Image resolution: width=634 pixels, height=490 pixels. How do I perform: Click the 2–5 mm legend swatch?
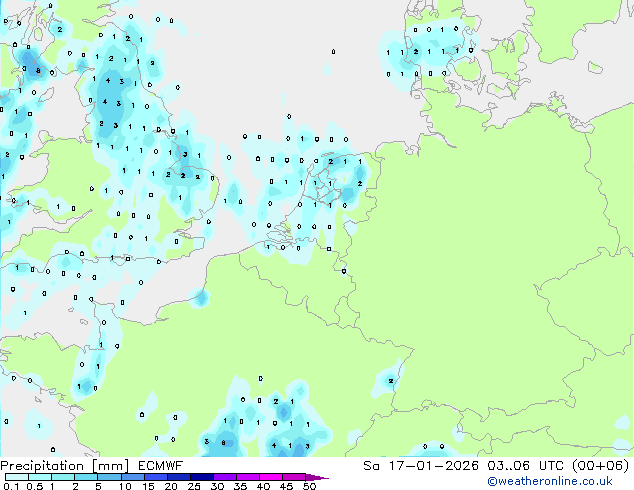[x=86, y=477]
